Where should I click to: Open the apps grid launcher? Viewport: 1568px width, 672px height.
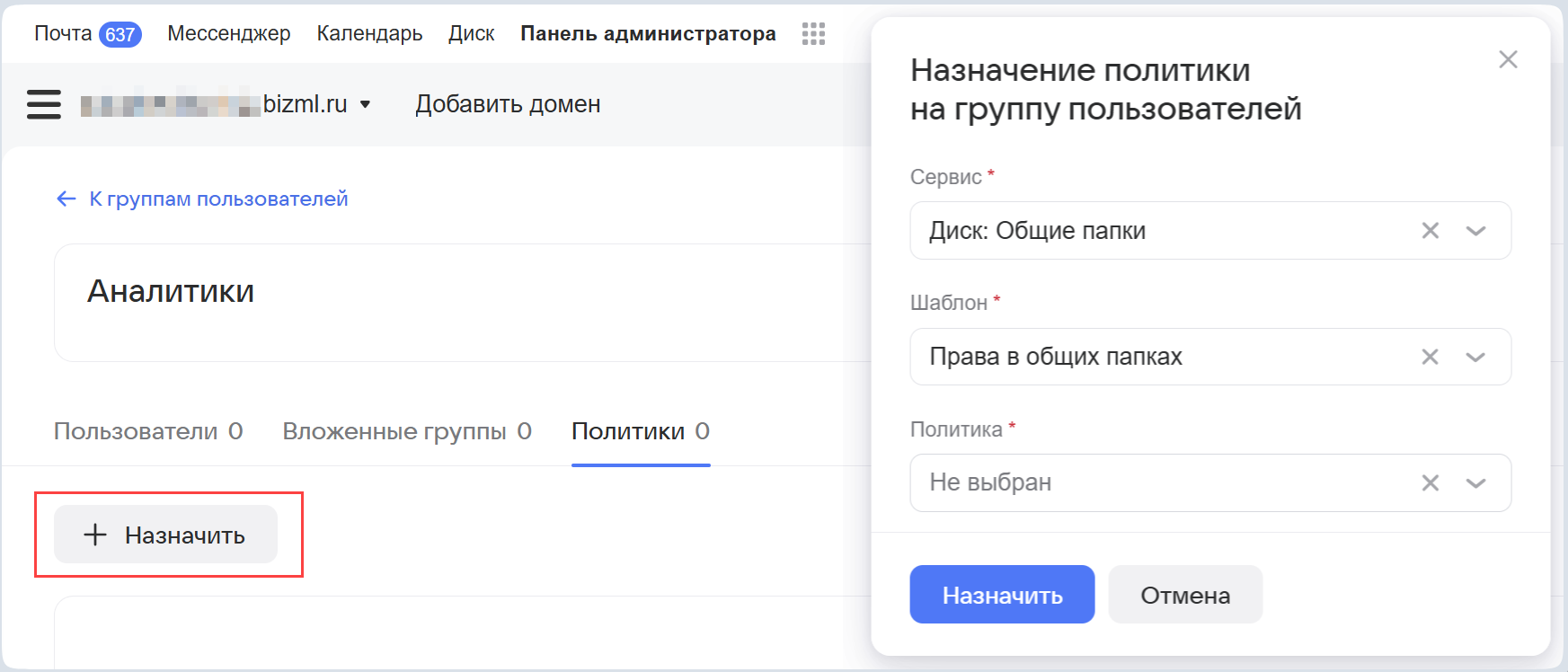click(813, 34)
